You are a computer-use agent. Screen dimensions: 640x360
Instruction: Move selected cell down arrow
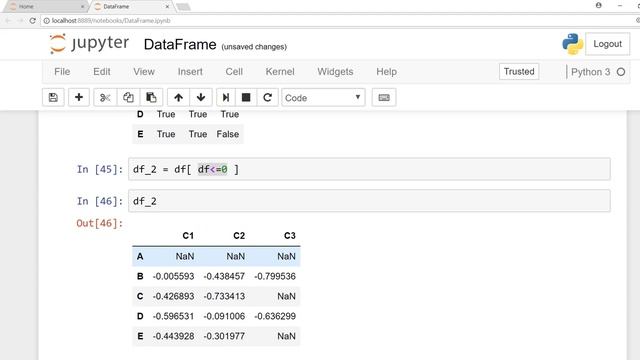[x=201, y=98]
